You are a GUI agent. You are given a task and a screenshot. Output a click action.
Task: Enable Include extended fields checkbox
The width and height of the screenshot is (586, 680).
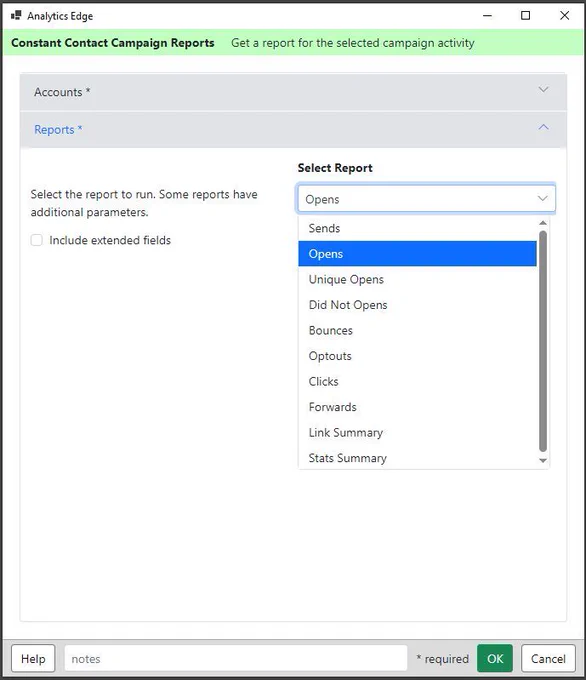point(37,240)
